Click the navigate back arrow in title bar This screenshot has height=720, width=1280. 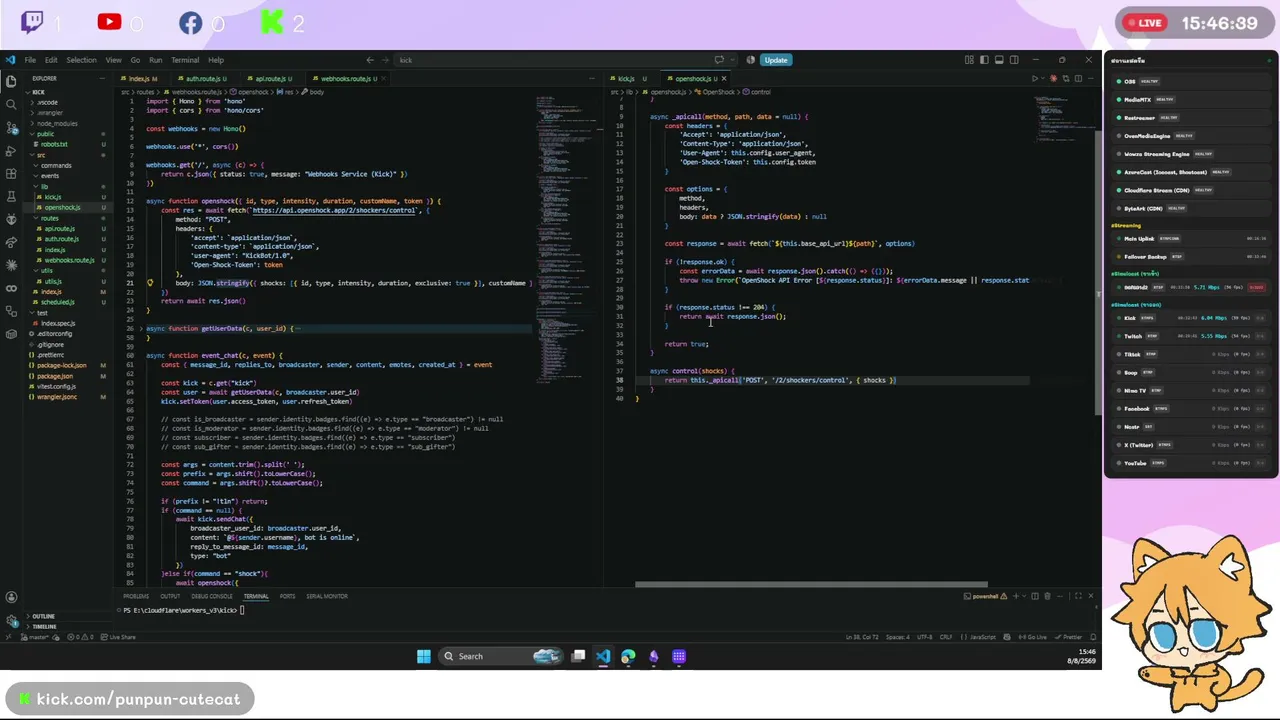tap(370, 60)
